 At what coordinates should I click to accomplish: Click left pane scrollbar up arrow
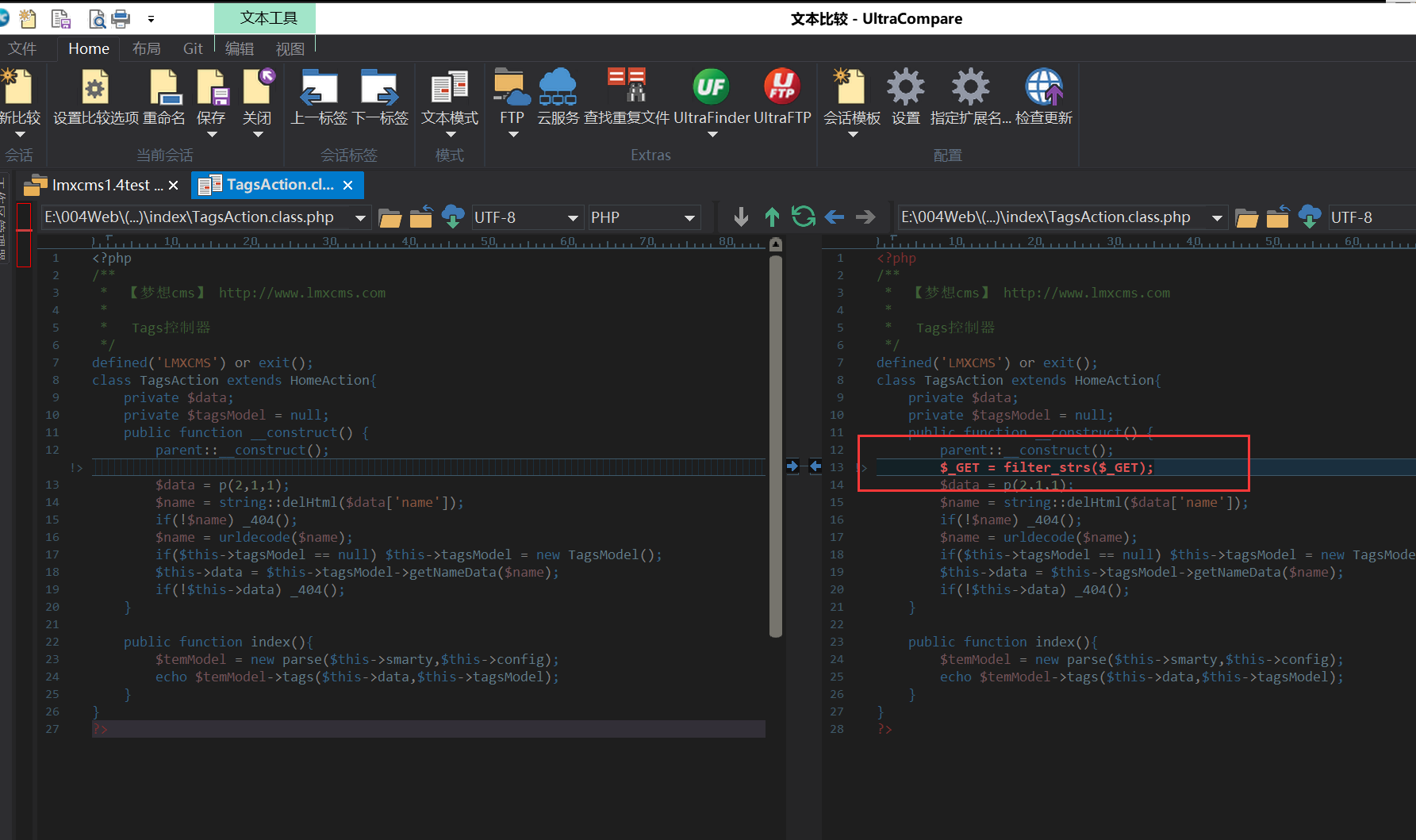click(x=776, y=244)
